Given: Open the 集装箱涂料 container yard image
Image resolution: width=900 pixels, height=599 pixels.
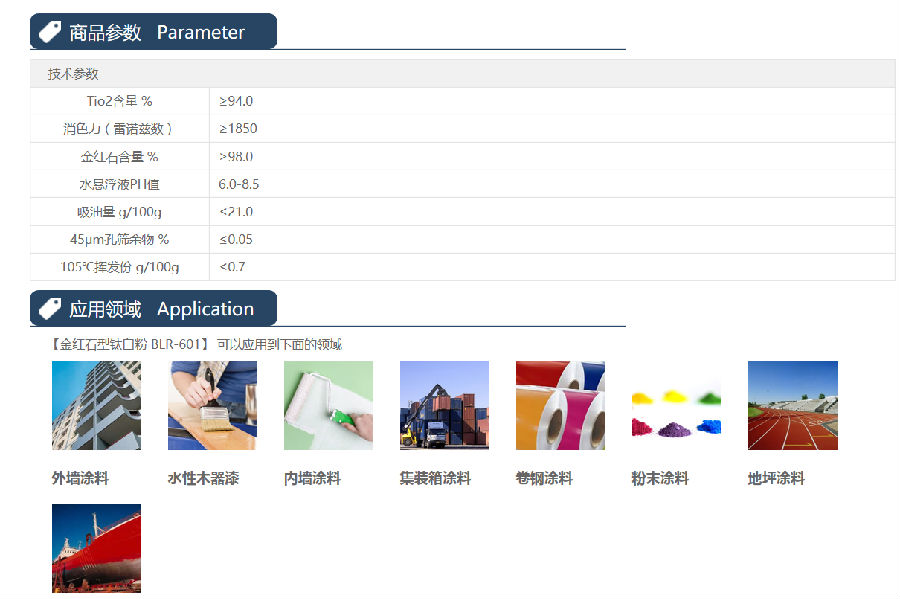Looking at the screenshot, I should (x=444, y=405).
